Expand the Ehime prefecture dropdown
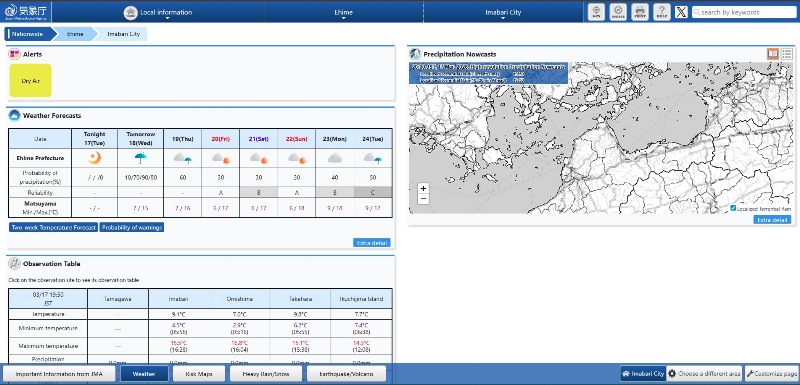The image size is (800, 385). (343, 12)
